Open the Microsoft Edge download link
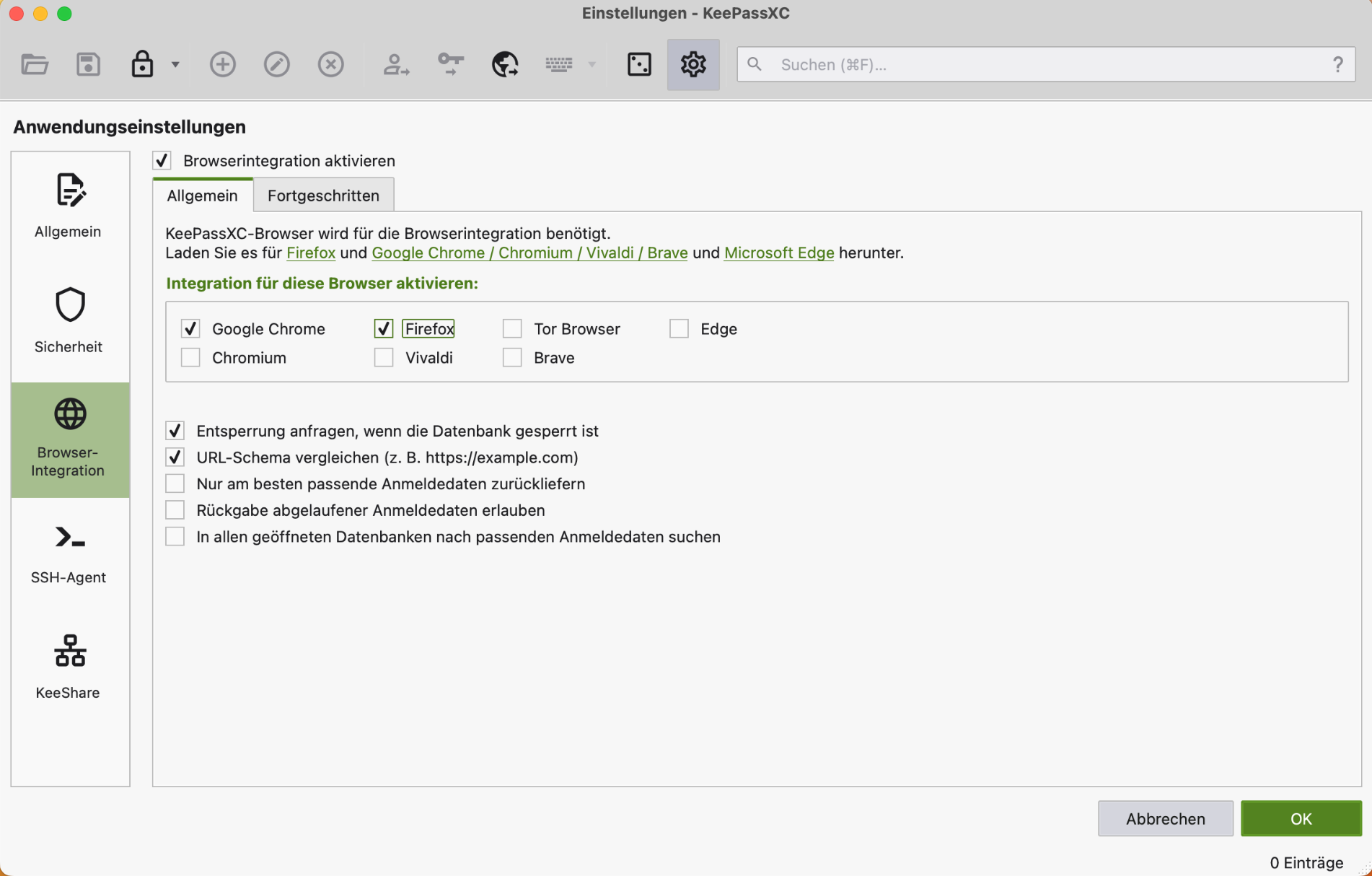The width and height of the screenshot is (1372, 876). (x=778, y=253)
